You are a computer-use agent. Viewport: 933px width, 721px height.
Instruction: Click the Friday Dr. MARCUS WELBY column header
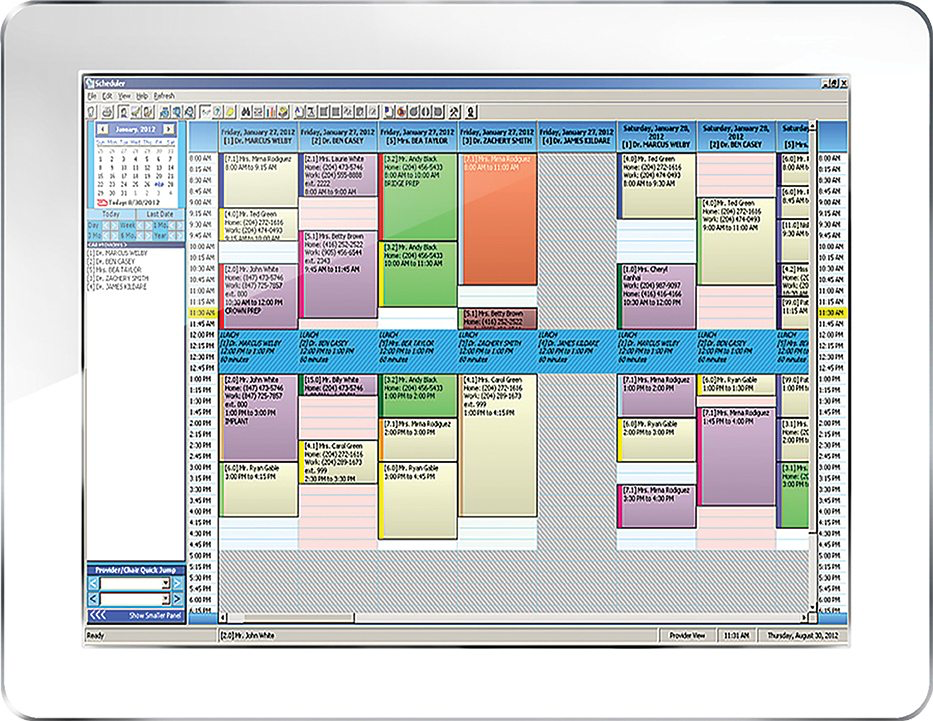coord(258,136)
